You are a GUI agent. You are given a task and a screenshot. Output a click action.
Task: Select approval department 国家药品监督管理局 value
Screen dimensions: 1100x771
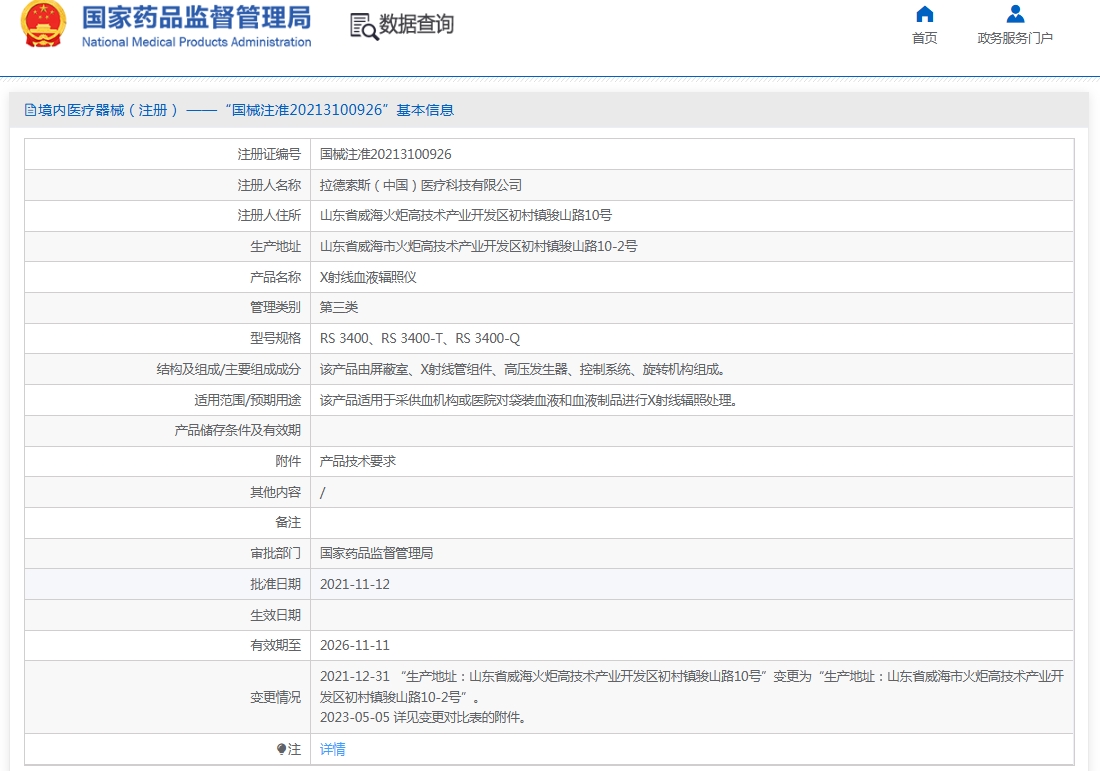coord(377,554)
